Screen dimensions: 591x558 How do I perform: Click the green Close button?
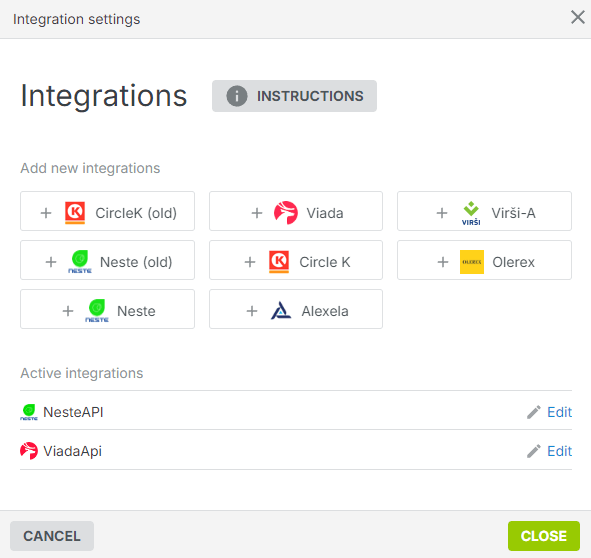click(x=544, y=536)
